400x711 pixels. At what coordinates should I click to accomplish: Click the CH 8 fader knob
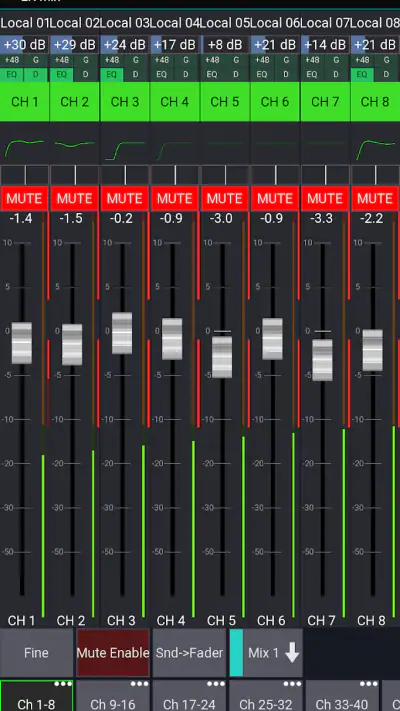pyautogui.click(x=373, y=350)
